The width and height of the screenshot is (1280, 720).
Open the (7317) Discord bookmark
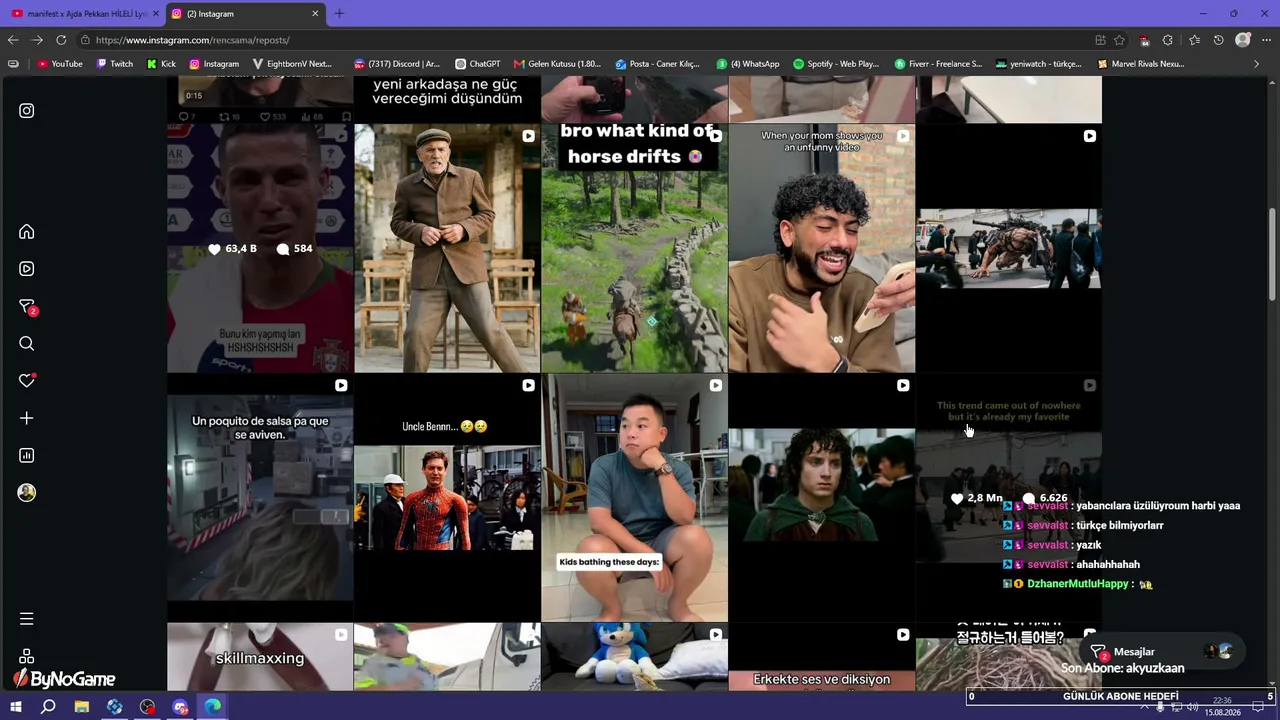tap(397, 64)
